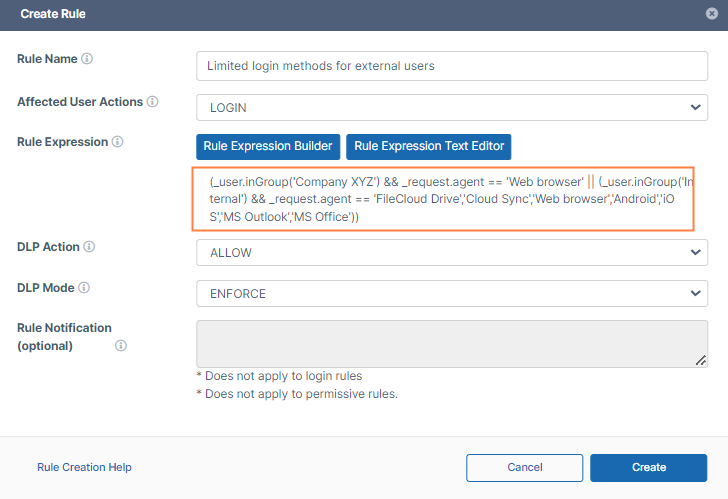Click the info icon next to DLP Mode
The width and height of the screenshot is (728, 499).
click(84, 288)
